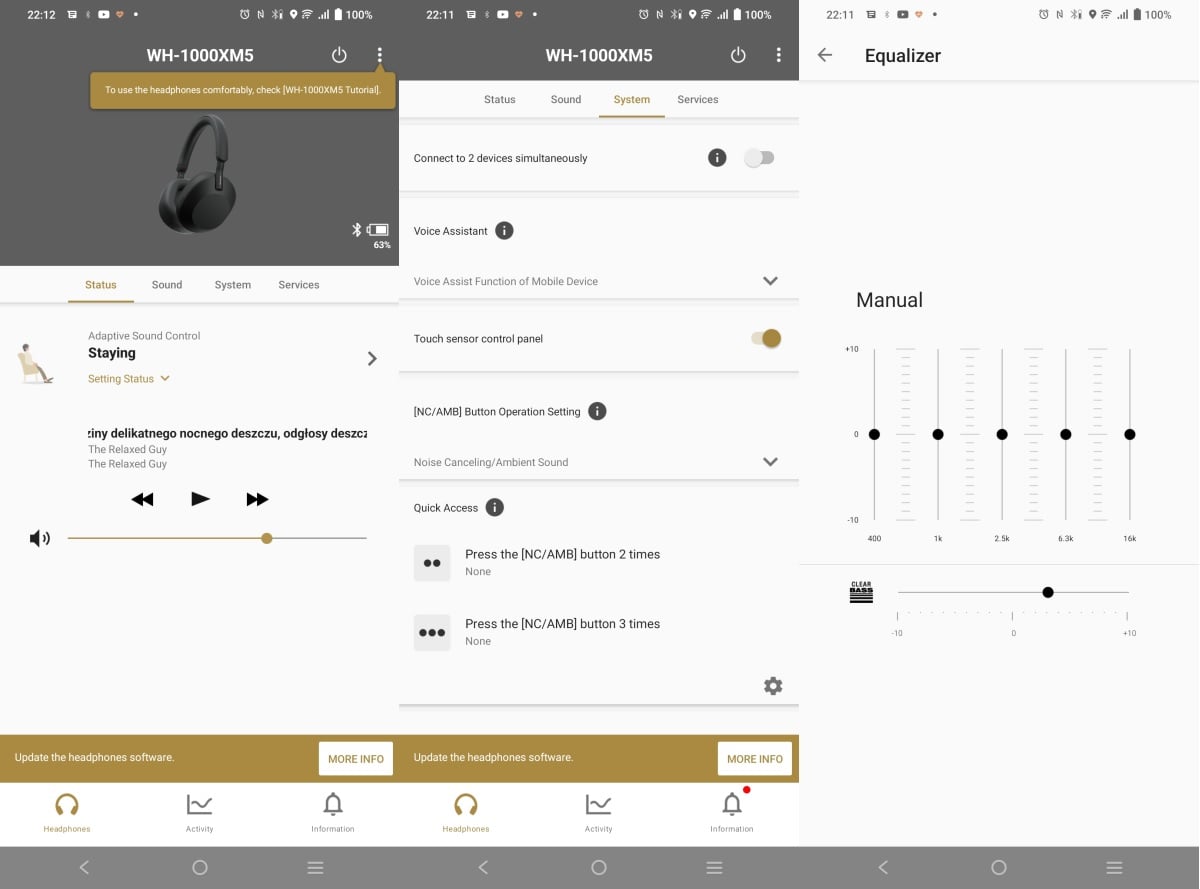Viewport: 1200px width, 889px height.
Task: Skip to previous track
Action: pos(142,499)
